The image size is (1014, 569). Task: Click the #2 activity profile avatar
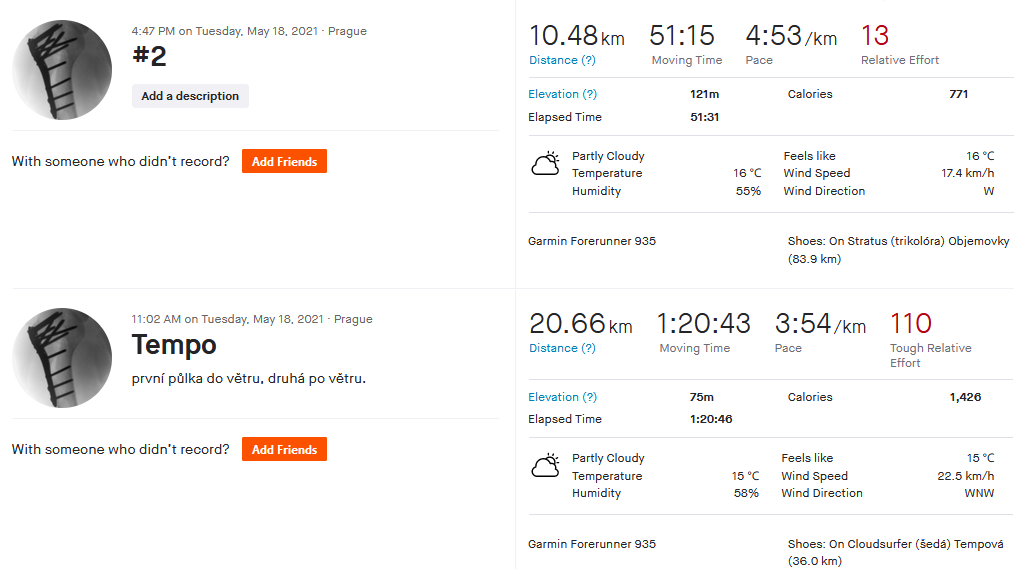tap(62, 70)
